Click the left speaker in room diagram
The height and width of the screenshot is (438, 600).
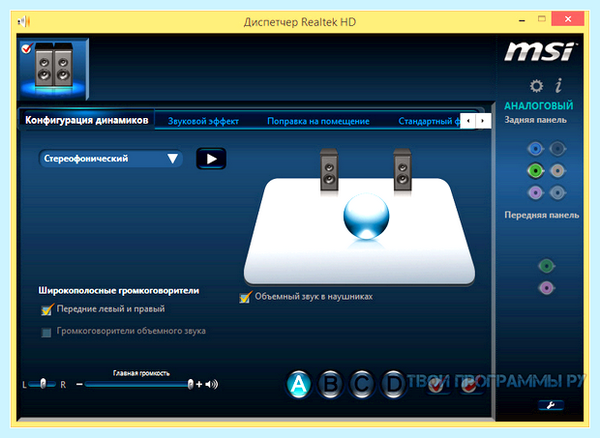click(329, 169)
